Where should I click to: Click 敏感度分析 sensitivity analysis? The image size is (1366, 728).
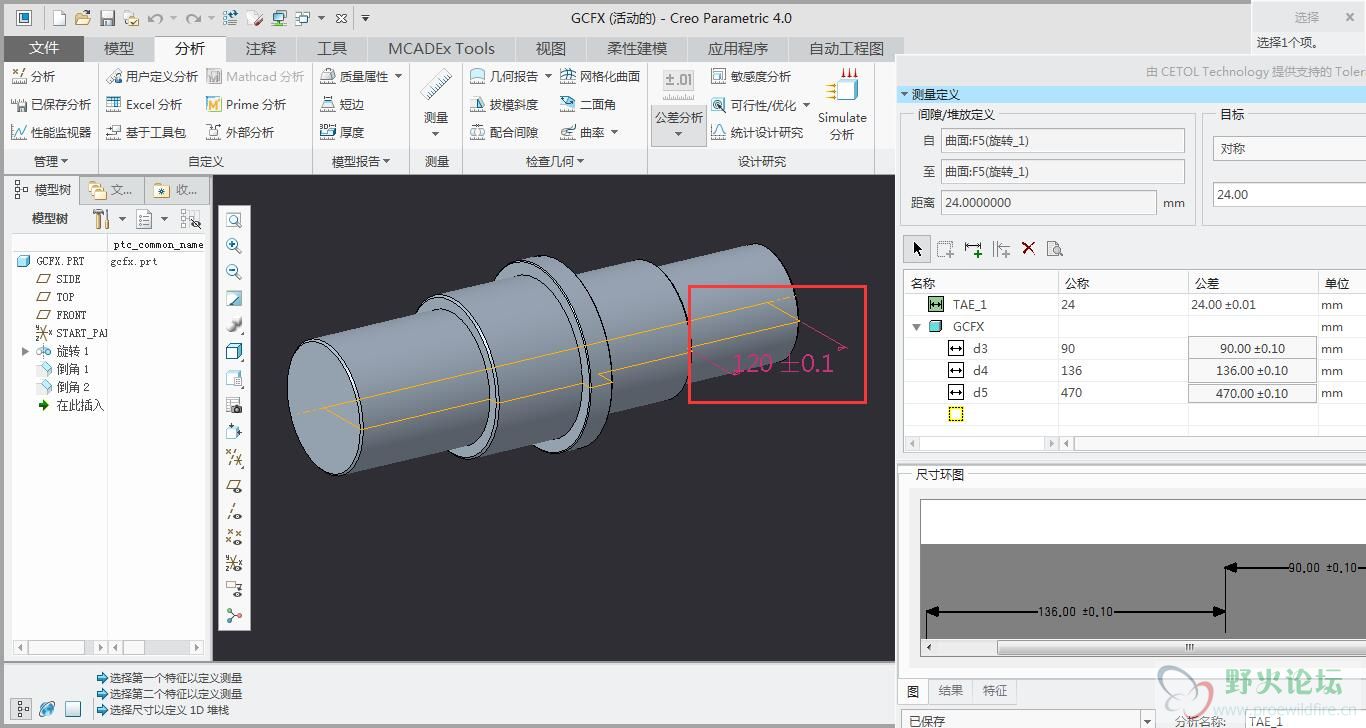751,76
